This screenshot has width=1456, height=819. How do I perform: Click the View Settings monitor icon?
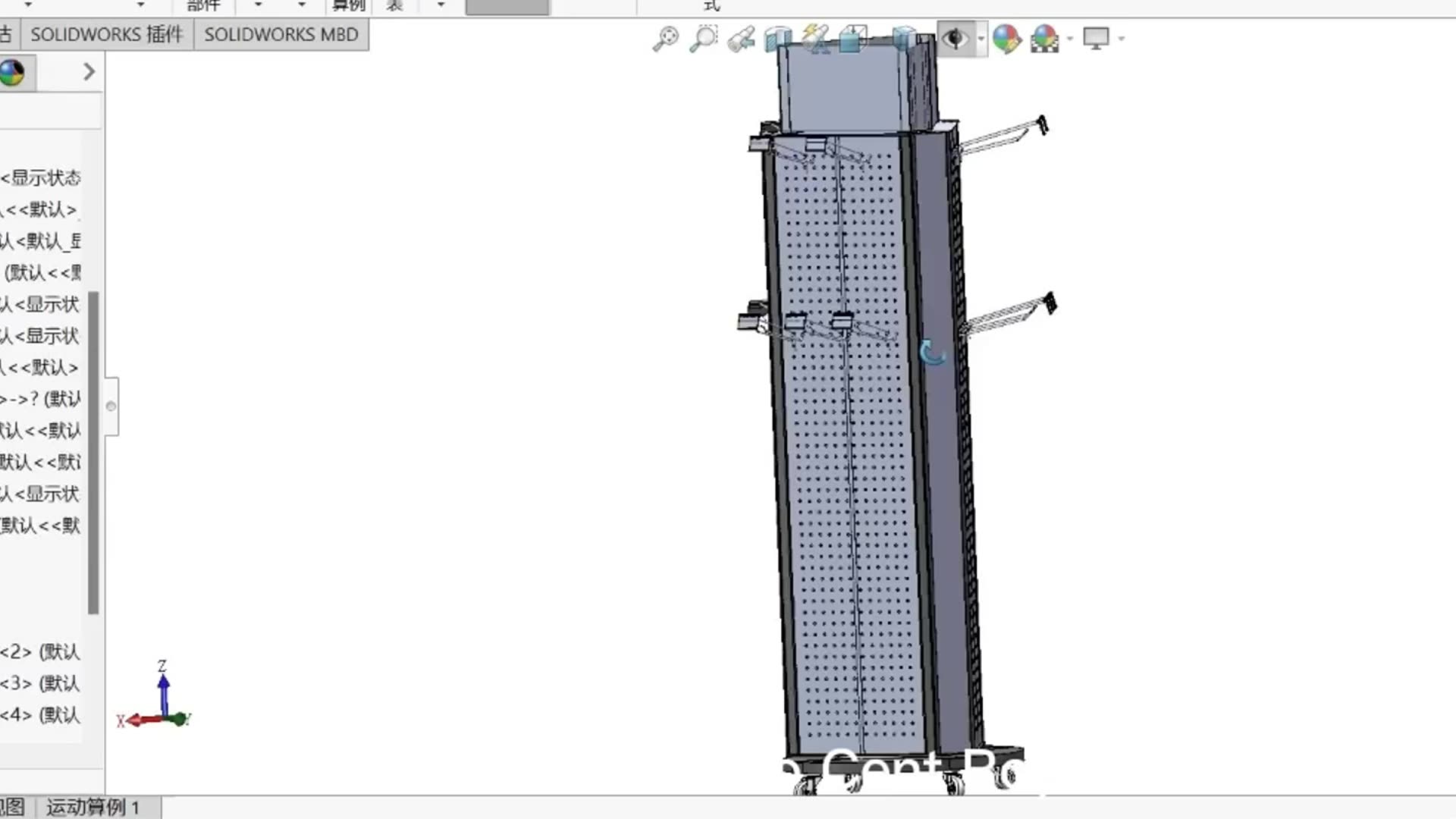[1096, 38]
